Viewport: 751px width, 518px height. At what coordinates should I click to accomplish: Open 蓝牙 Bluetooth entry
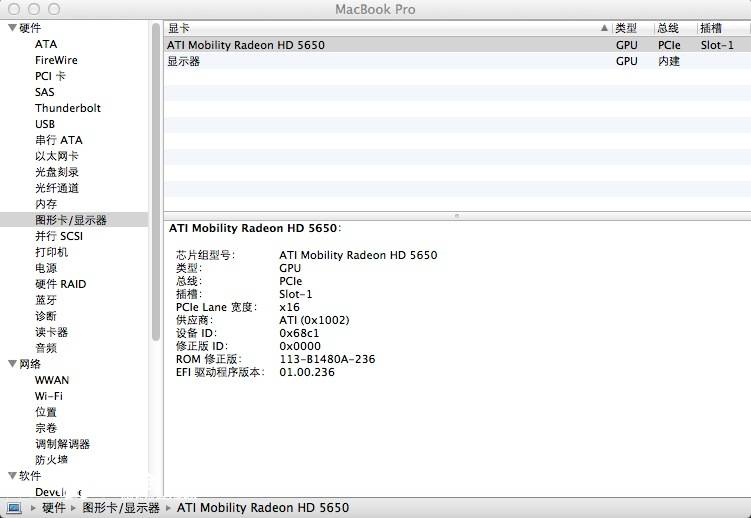point(46,300)
